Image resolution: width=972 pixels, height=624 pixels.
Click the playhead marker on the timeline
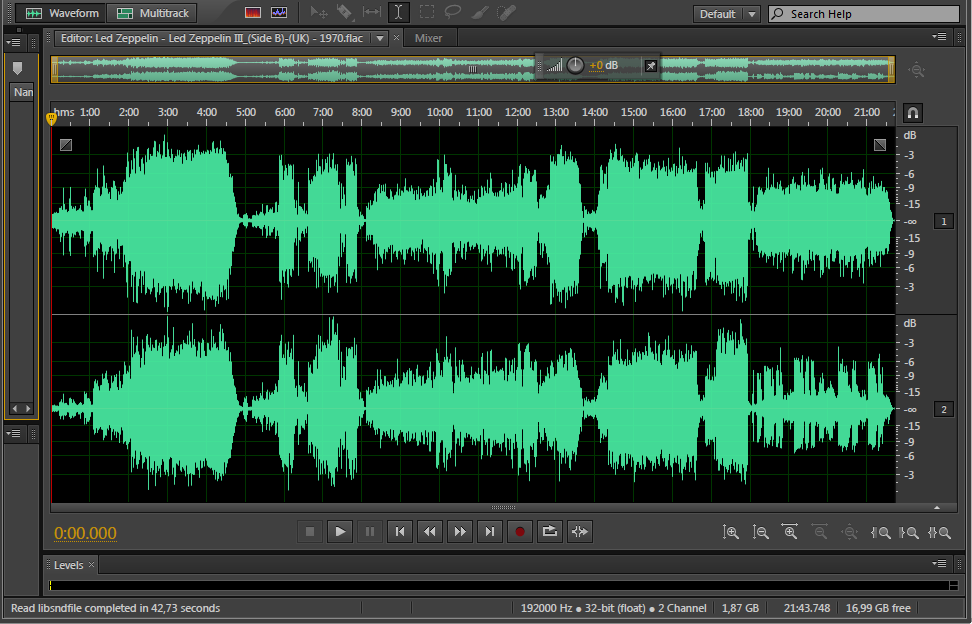click(x=51, y=118)
